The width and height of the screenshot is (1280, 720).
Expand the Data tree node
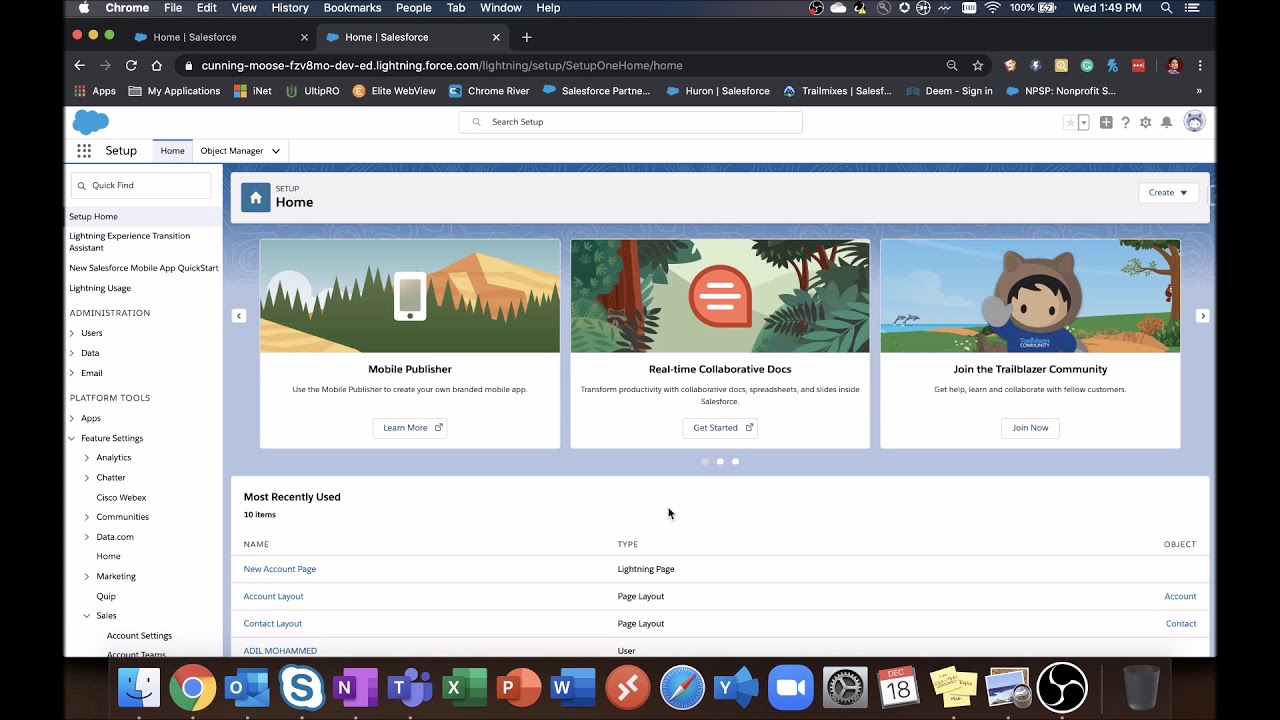(x=72, y=353)
